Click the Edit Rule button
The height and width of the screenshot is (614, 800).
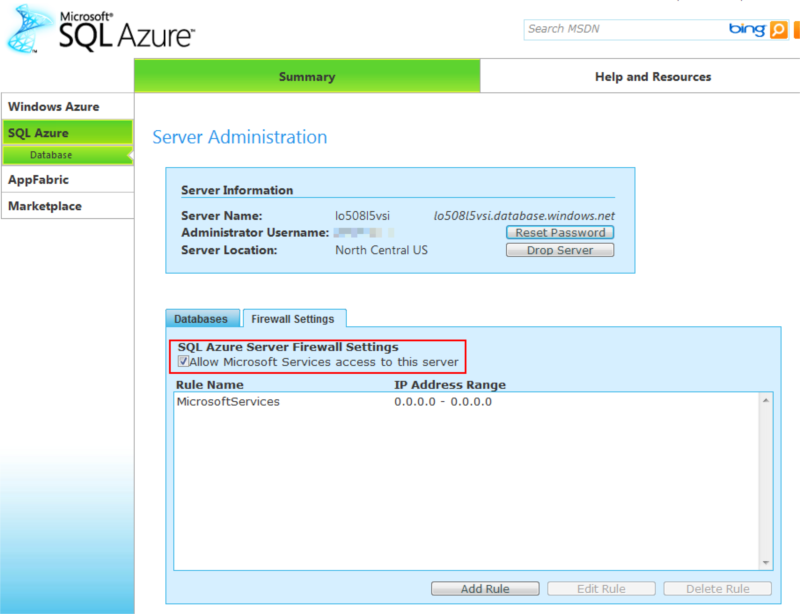click(x=601, y=588)
